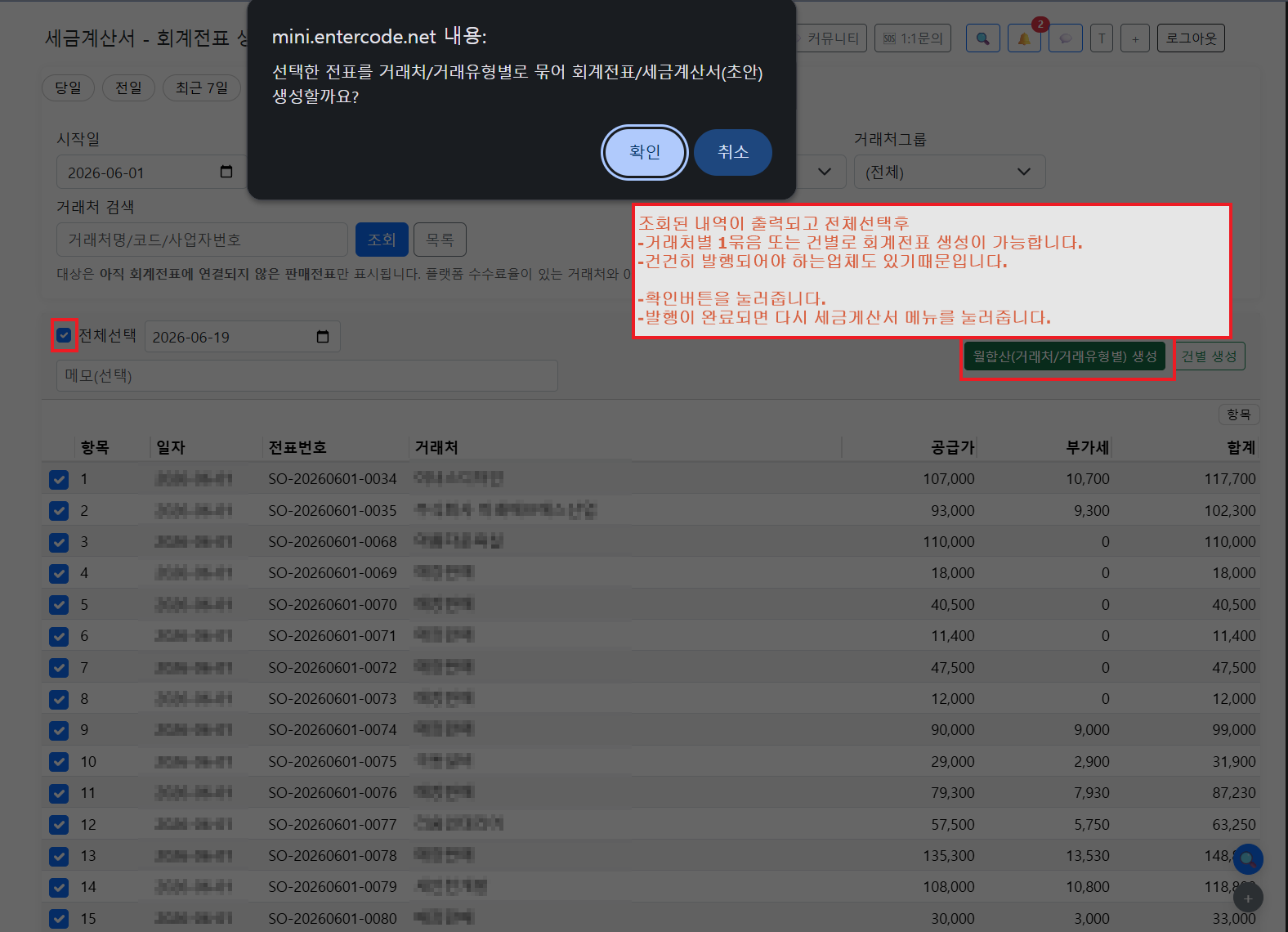Uncheck row 3 SO-20260601-0068 checkbox
1288x932 pixels.
tap(59, 542)
